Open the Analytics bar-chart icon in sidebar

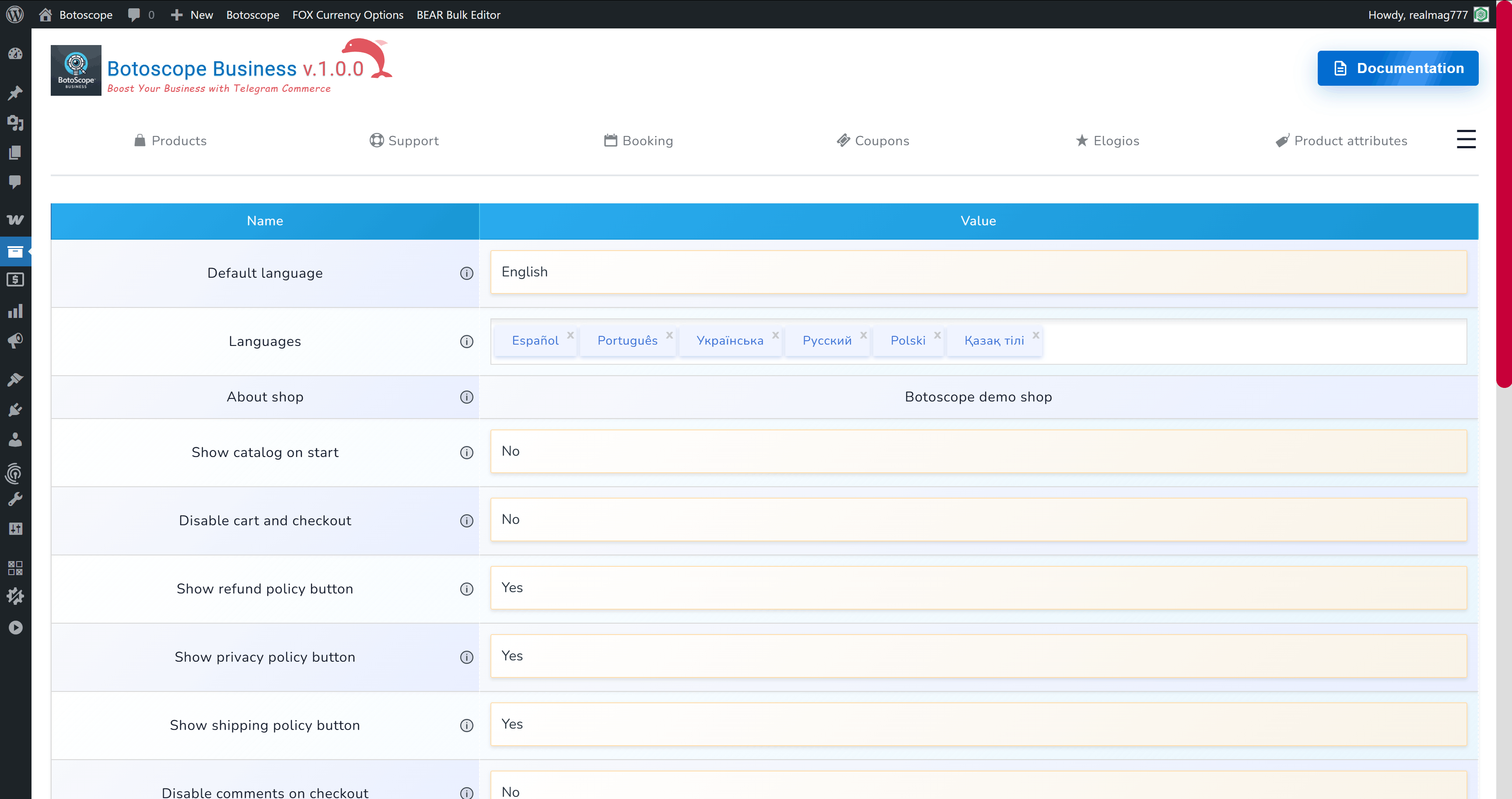click(x=16, y=311)
